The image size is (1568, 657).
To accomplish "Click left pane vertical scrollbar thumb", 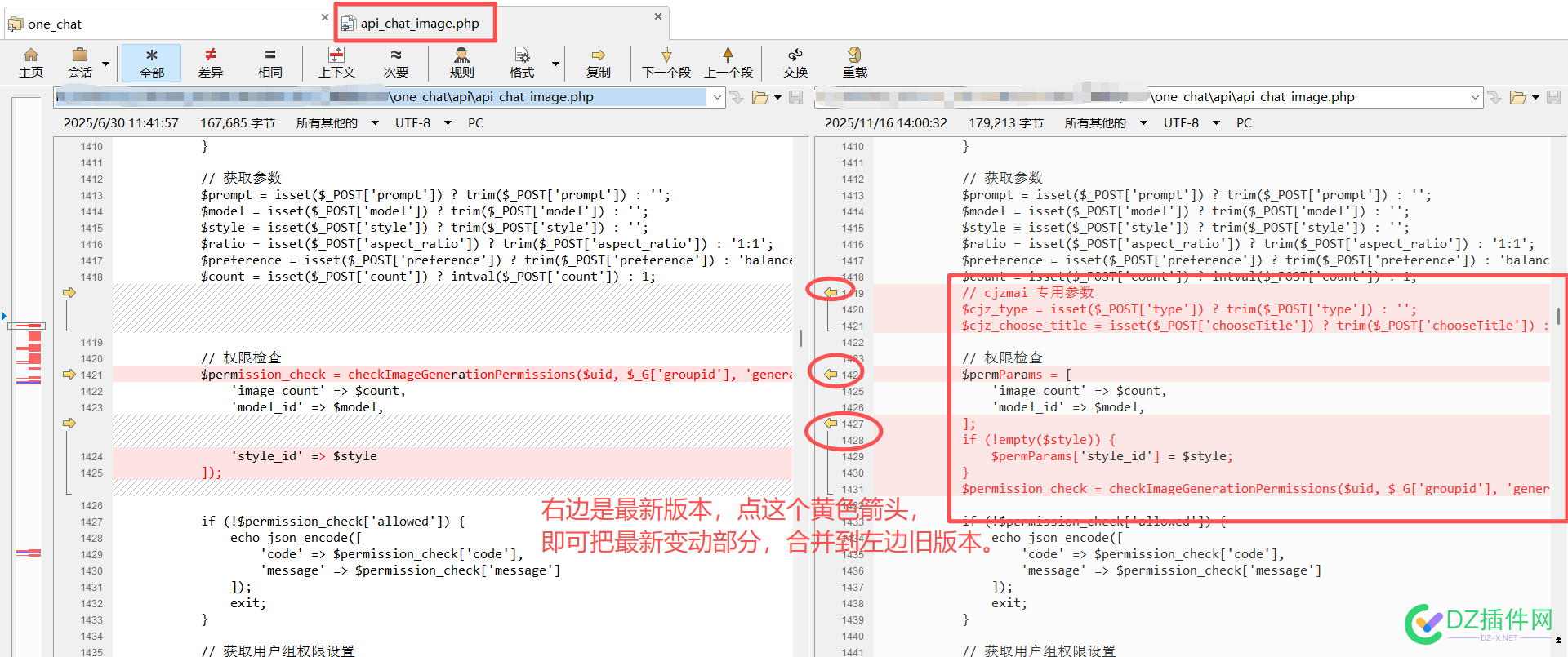I will [800, 338].
